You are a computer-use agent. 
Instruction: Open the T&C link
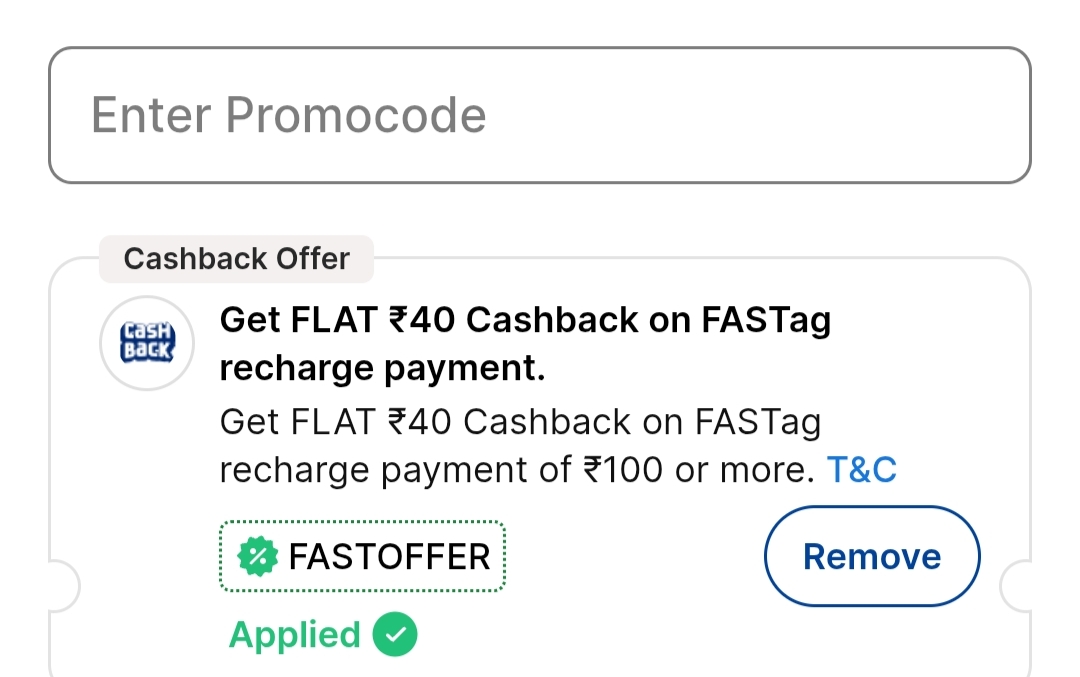click(861, 469)
